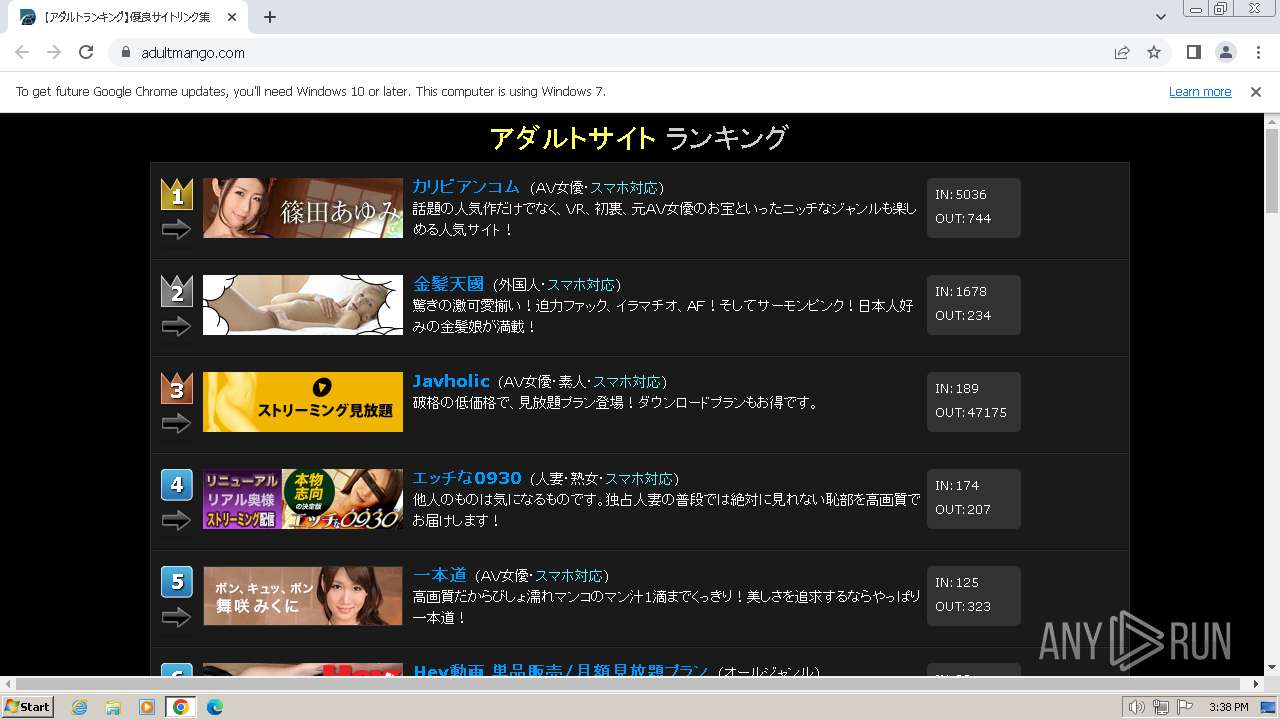
Task: Click the OUT: 47175 stats box
Action: [x=974, y=402]
